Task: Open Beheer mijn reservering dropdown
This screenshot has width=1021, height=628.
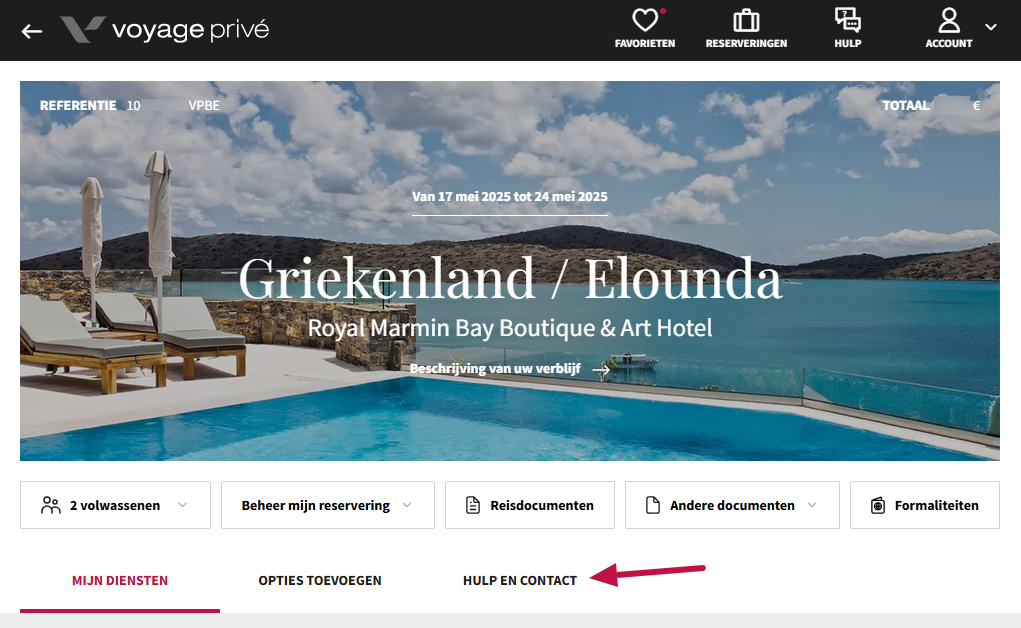Action: coord(328,505)
